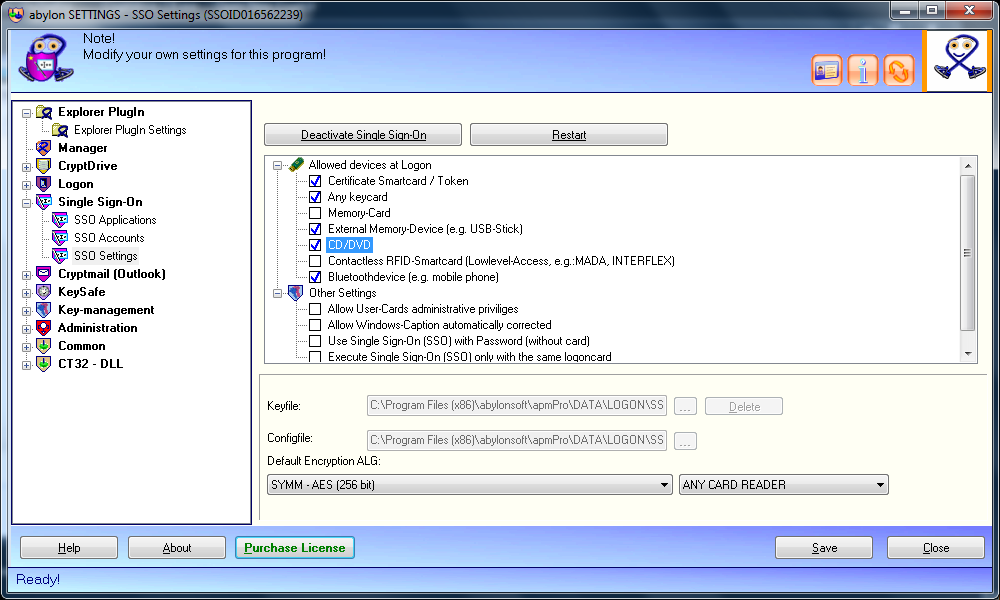Collapse the Single Sign-On node
1000x600 pixels.
click(26, 203)
